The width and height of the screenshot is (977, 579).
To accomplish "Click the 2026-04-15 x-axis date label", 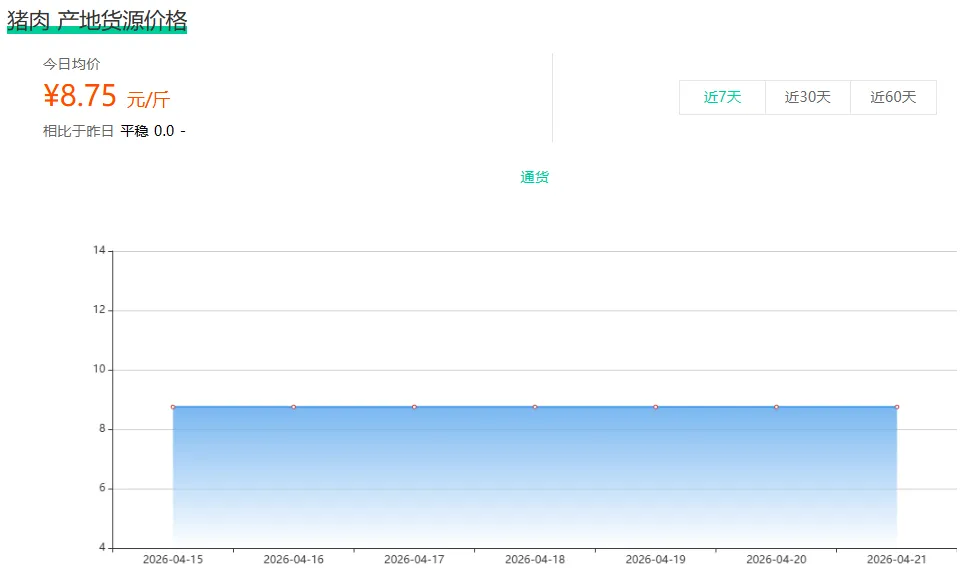I will [x=173, y=560].
